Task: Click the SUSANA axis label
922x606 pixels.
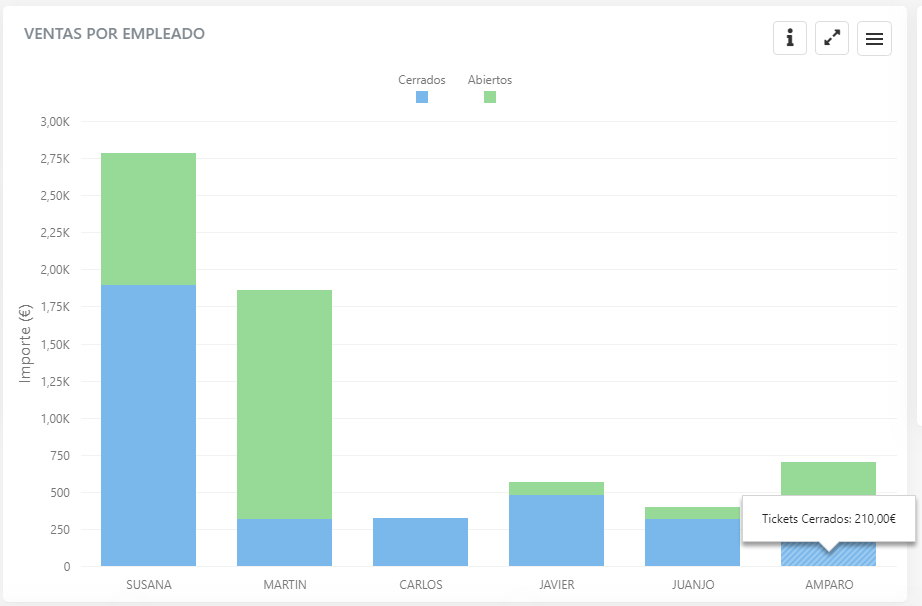Action: click(148, 585)
